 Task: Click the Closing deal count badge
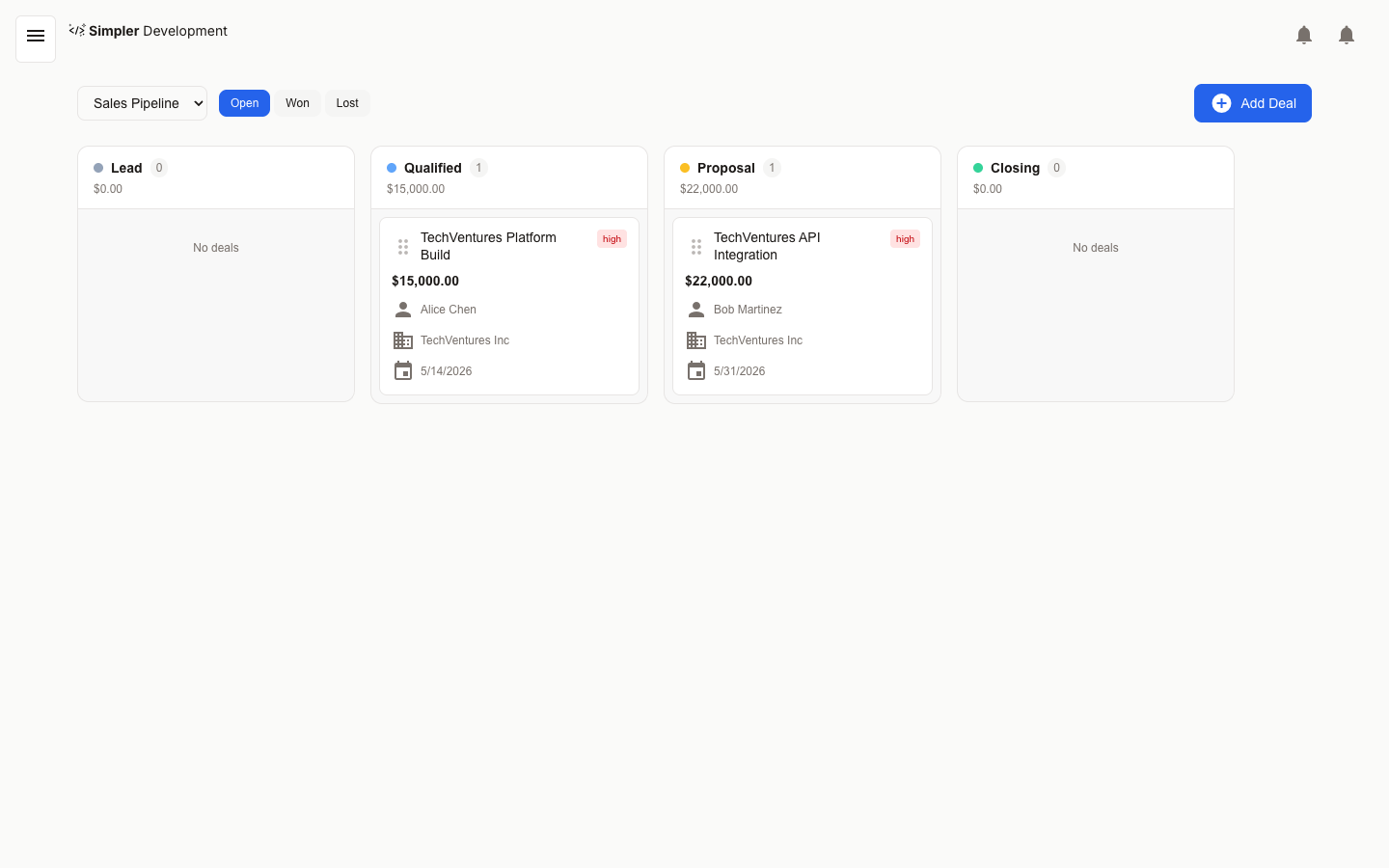1056,168
